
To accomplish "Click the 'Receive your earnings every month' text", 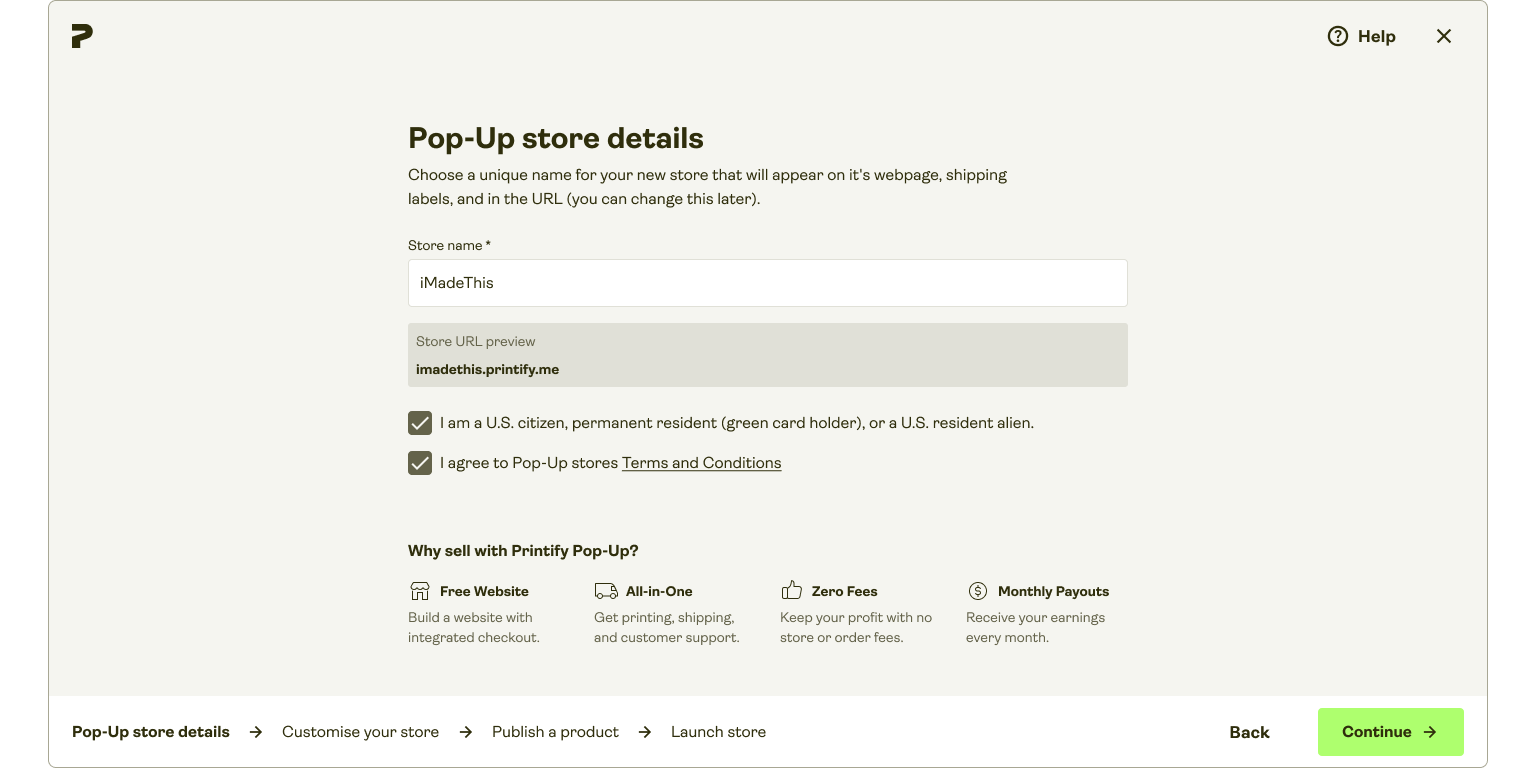I will tap(1035, 627).
